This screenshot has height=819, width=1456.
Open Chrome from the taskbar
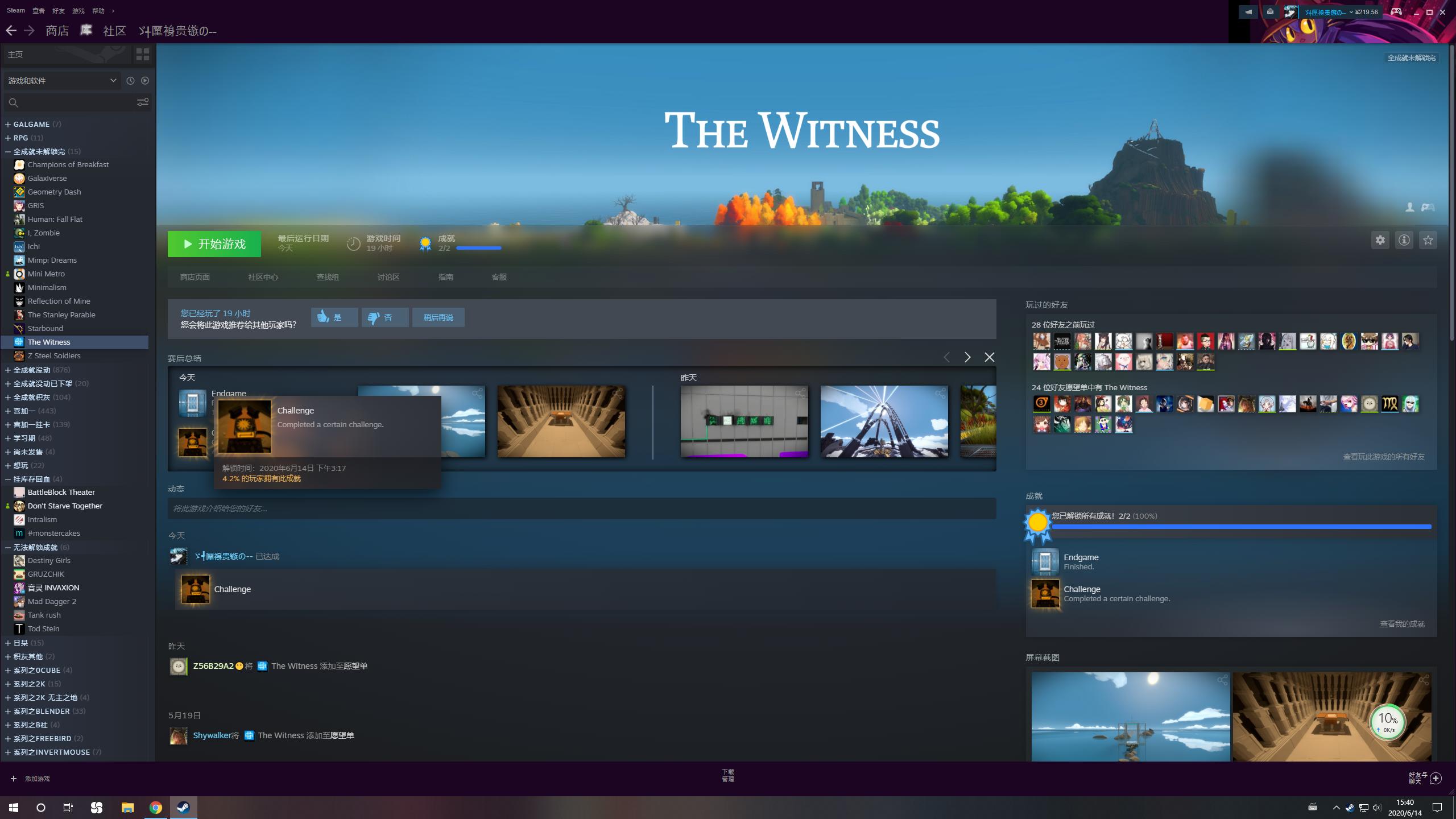[x=155, y=808]
